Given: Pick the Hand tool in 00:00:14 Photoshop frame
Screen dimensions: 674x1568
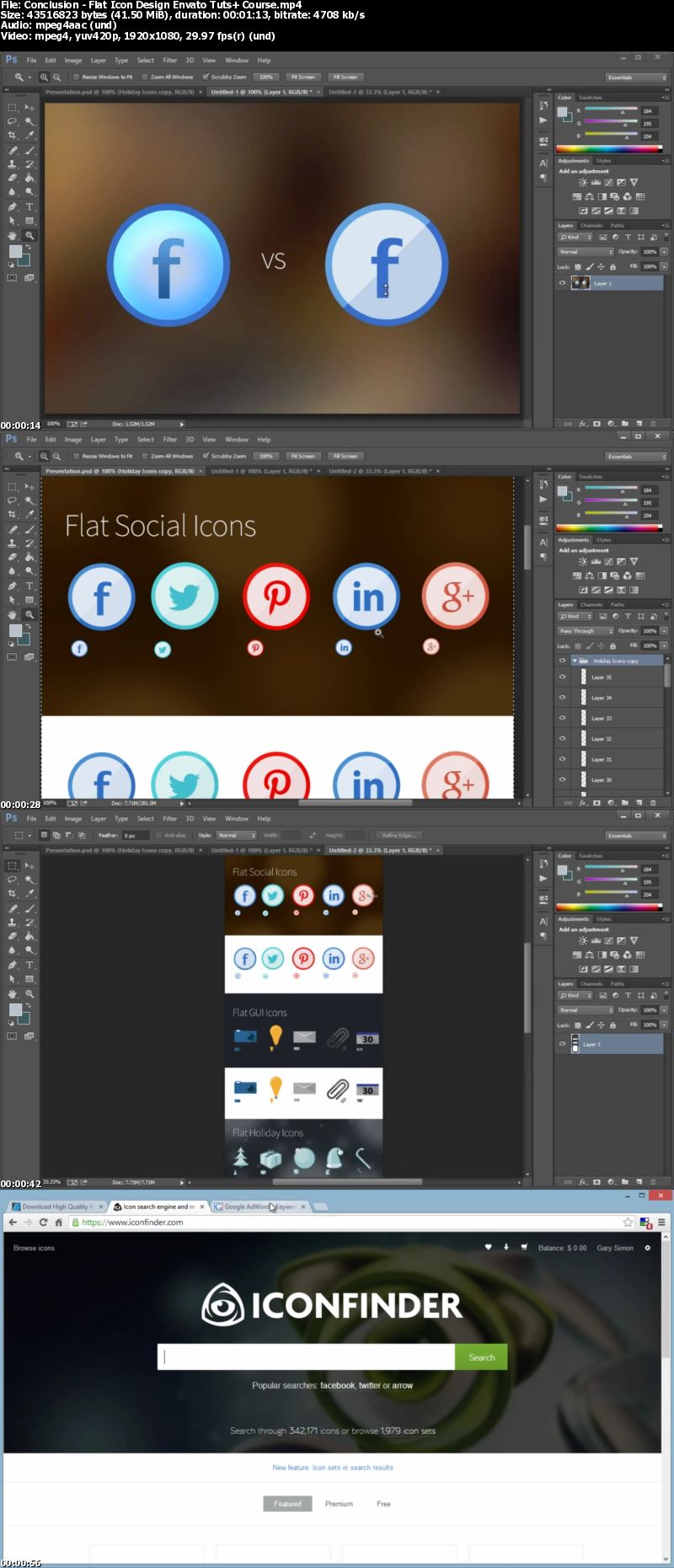Looking at the screenshot, I should [13, 236].
